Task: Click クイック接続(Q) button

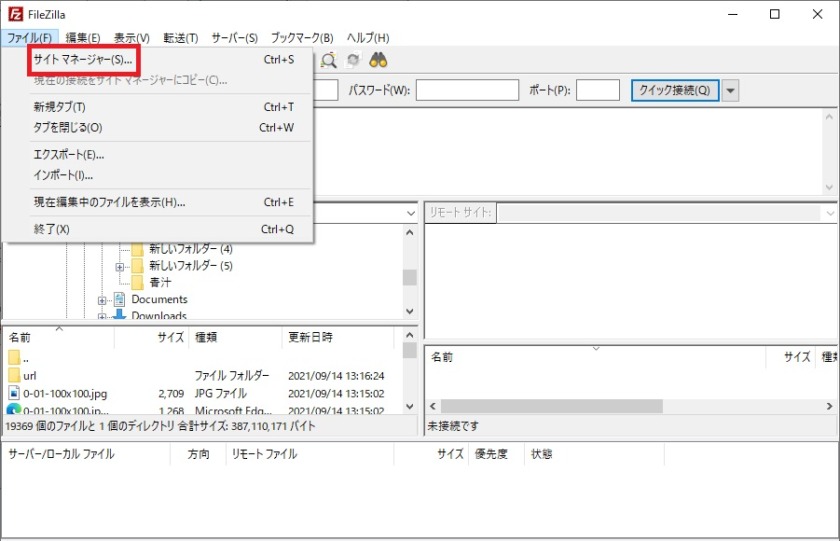Action: click(x=675, y=91)
